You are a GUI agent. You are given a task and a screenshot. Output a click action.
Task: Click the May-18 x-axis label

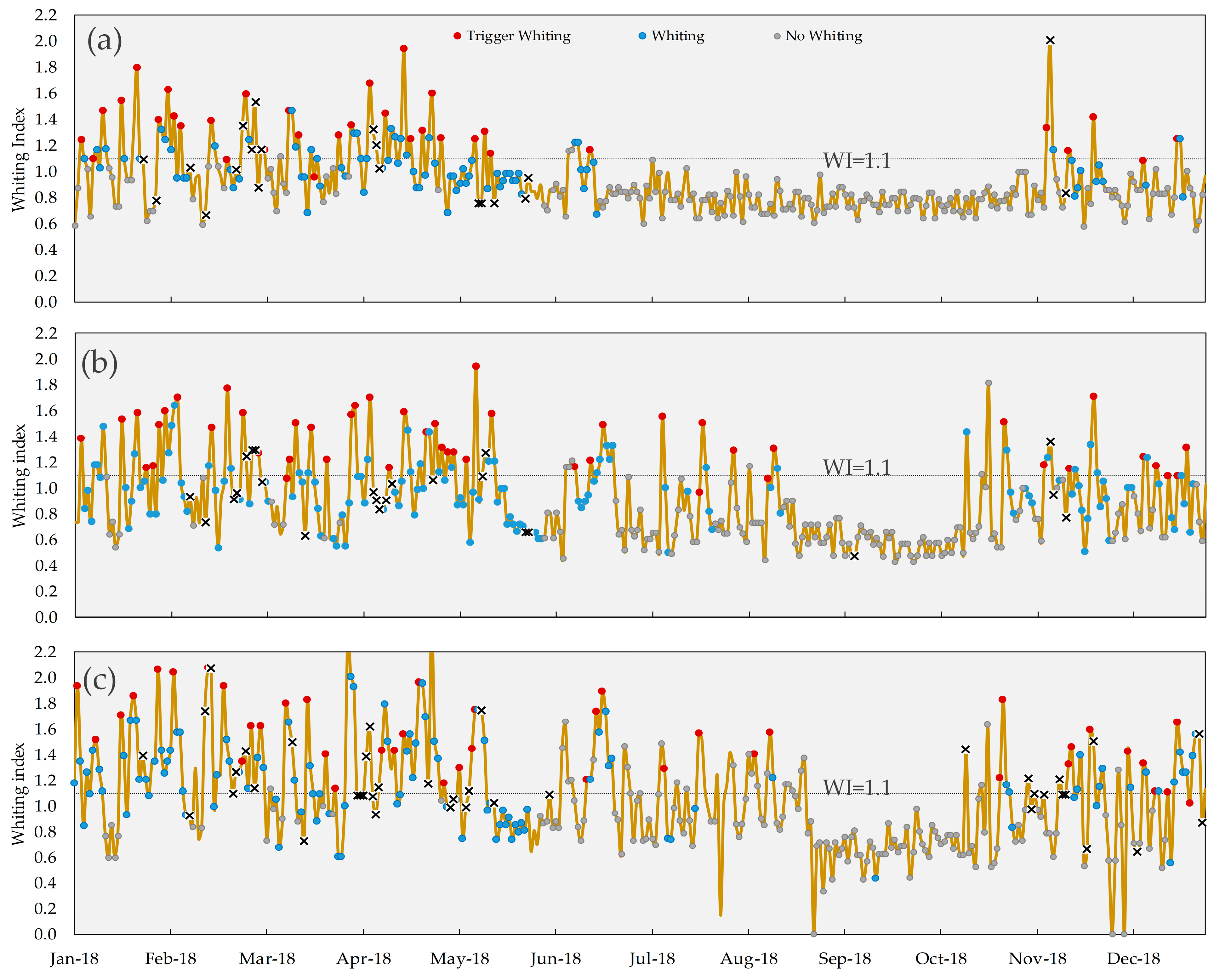[x=460, y=959]
